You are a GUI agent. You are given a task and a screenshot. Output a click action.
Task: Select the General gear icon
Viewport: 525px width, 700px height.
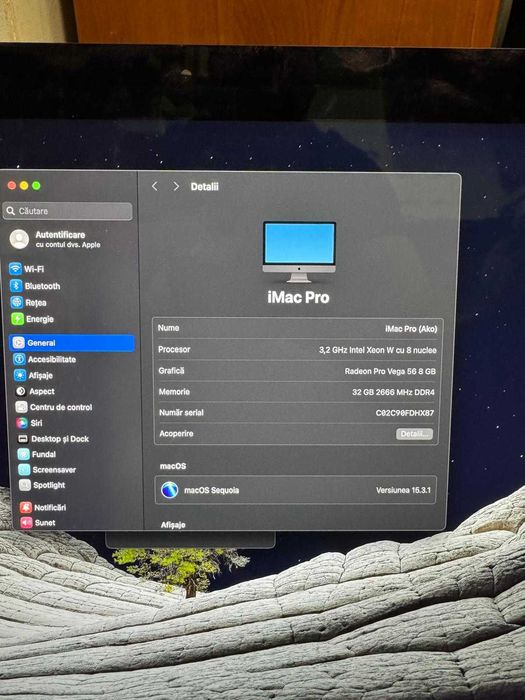tap(19, 342)
